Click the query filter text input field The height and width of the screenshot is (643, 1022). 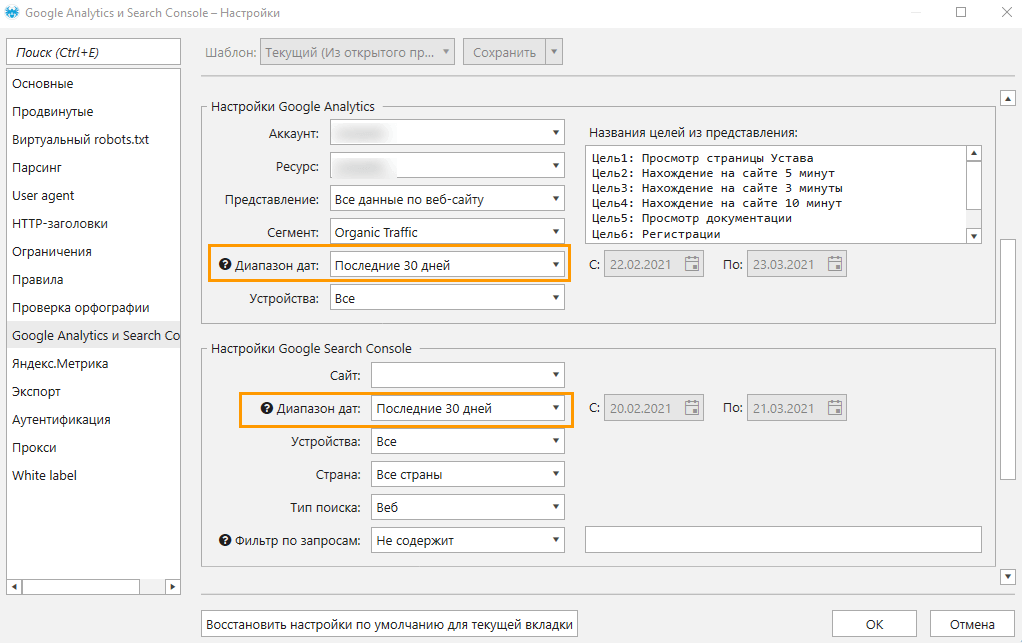783,539
